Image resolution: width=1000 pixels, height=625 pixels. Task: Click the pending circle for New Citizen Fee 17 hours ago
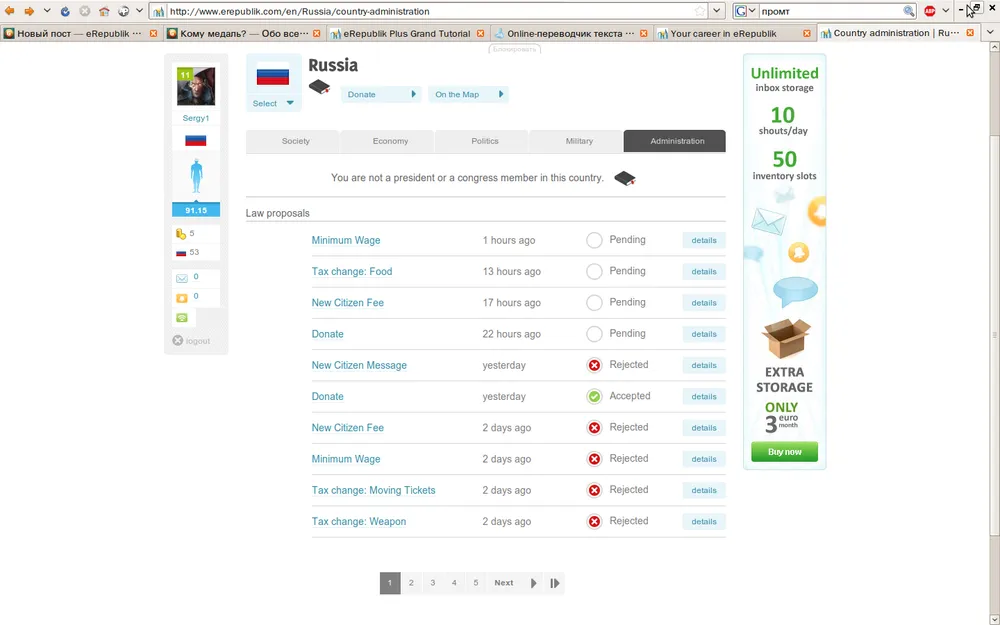point(594,303)
